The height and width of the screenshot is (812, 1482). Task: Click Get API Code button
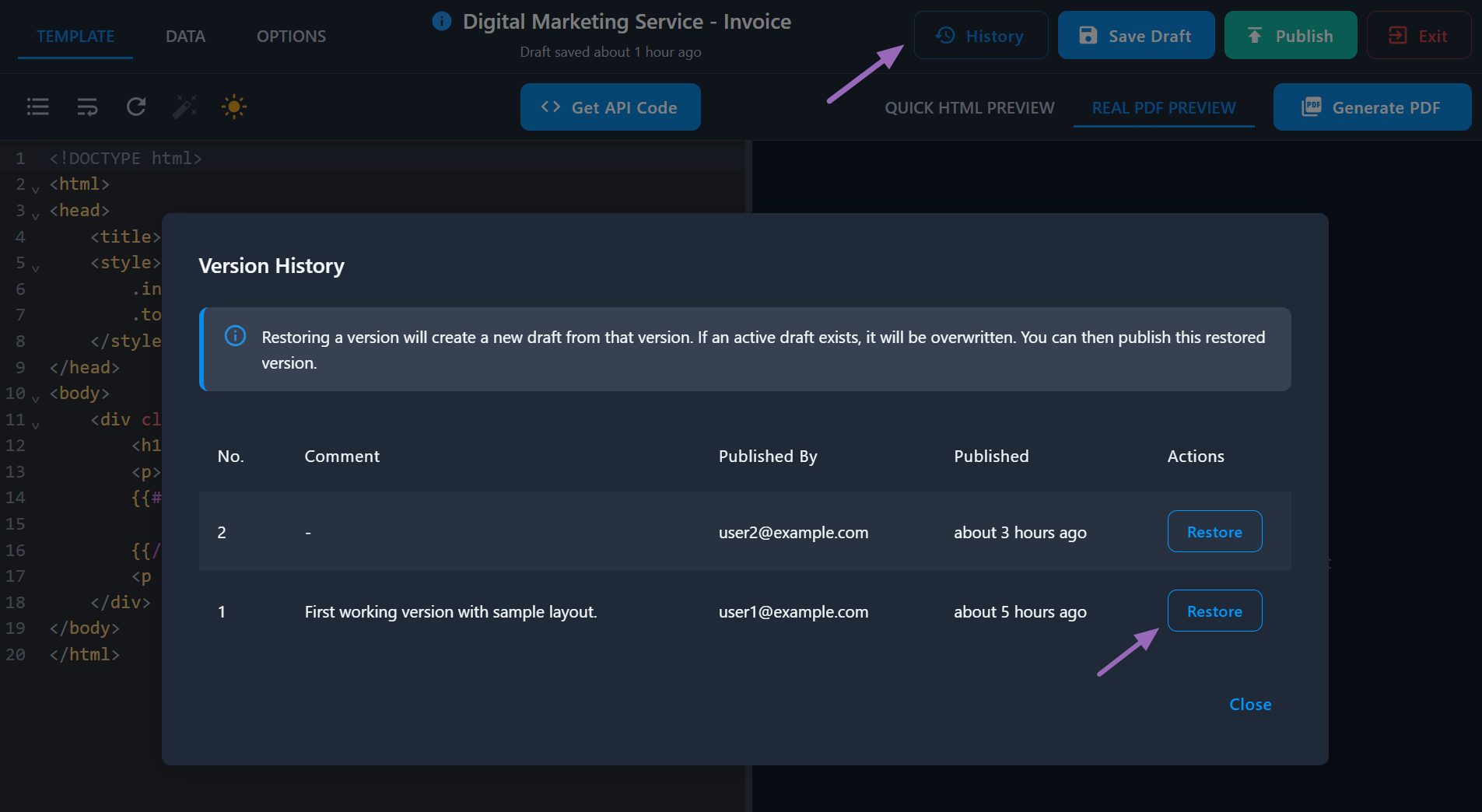pos(610,107)
